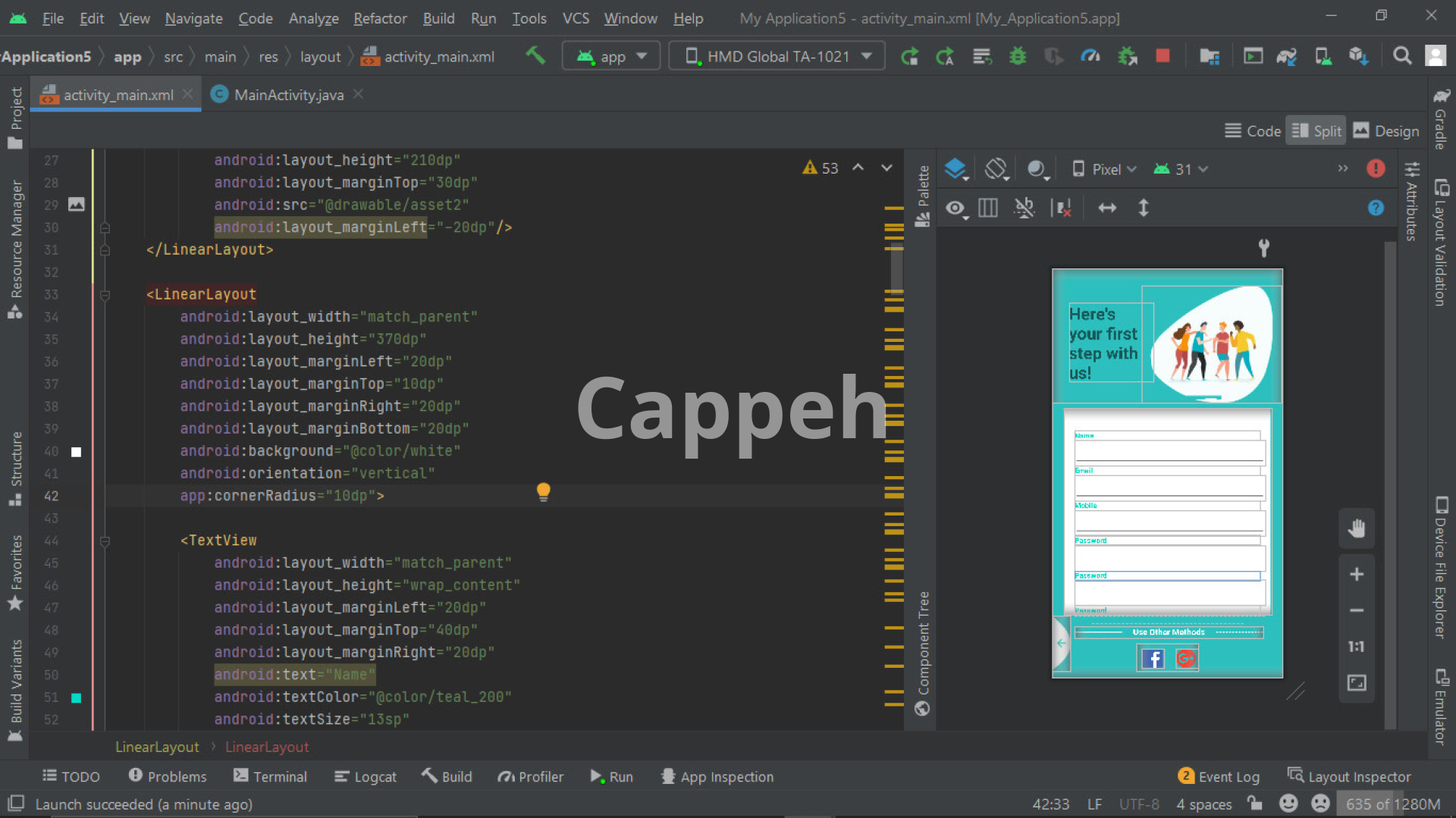The image size is (1456, 818).
Task: Select the pan hand tool in design preview
Action: [1357, 528]
